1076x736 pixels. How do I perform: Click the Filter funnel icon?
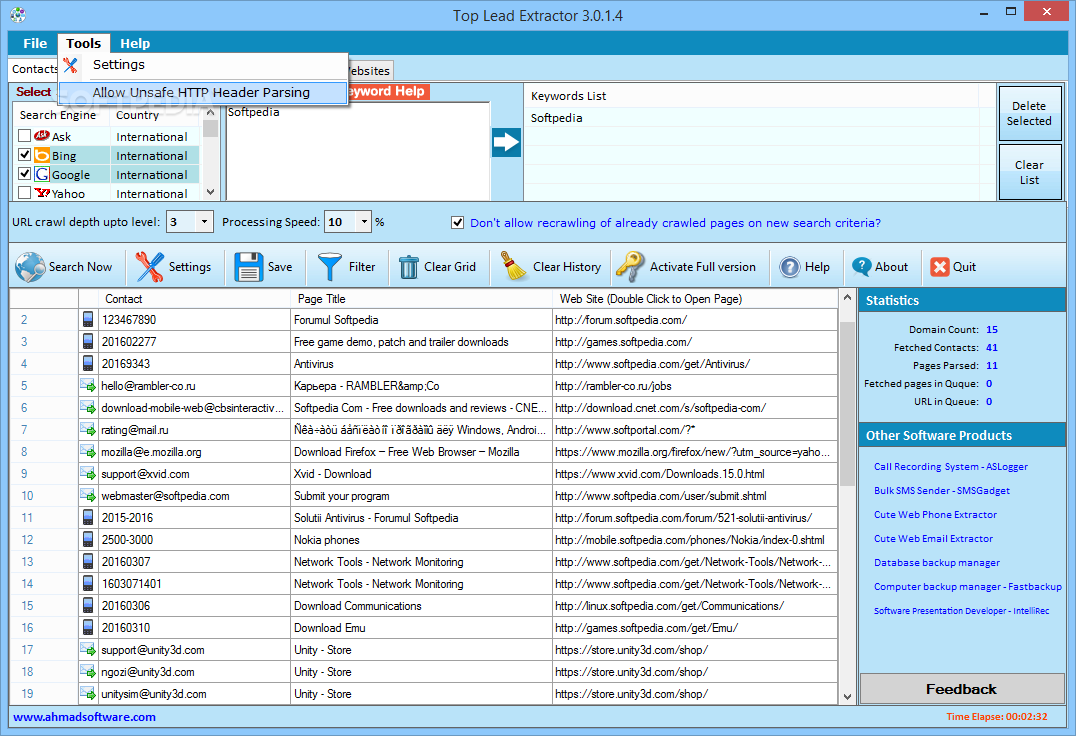click(329, 267)
